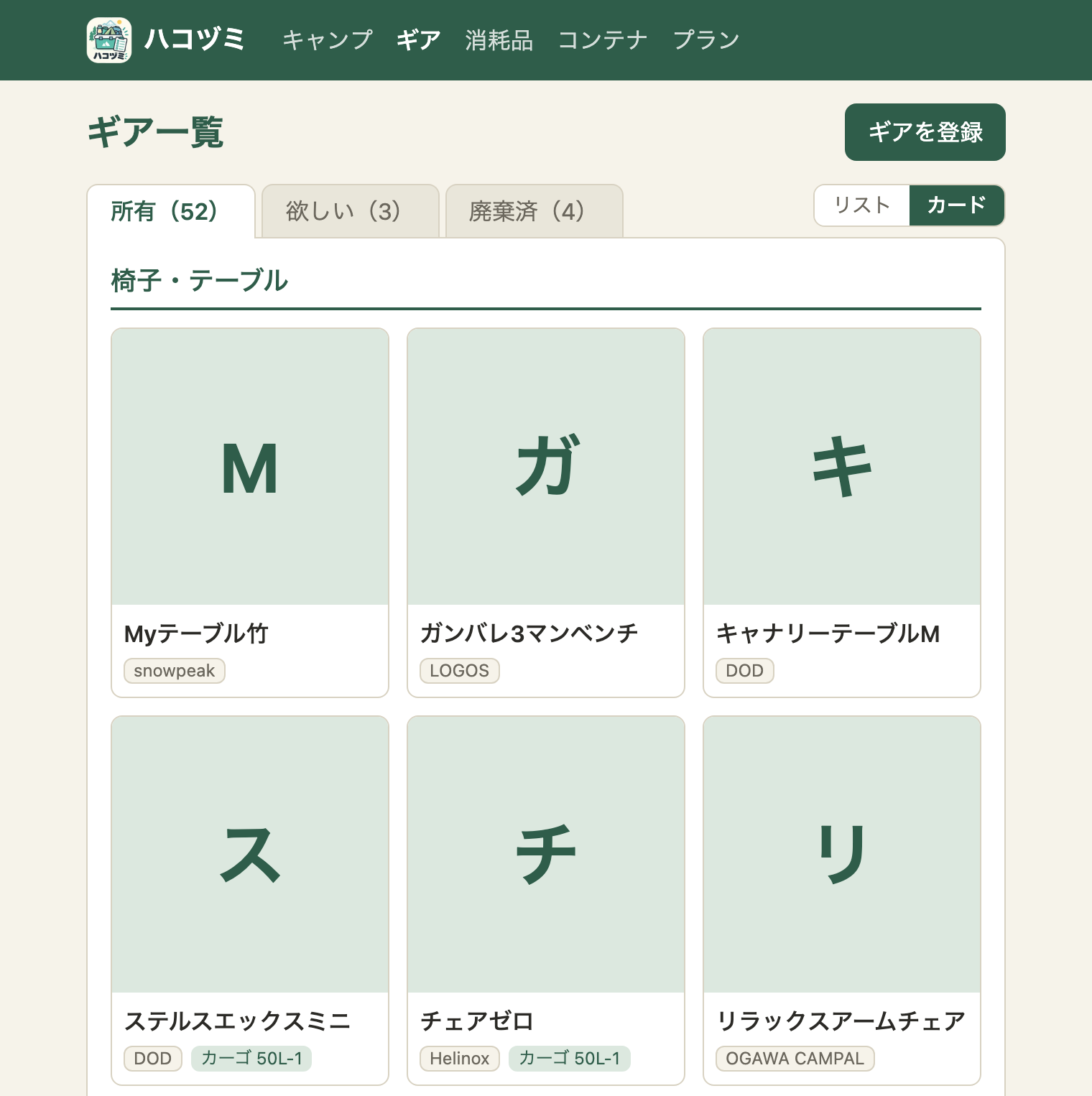Screen dimensions: 1092x1096
Task: Open the キャナリーテーブルM card thumbnail
Action: click(842, 467)
